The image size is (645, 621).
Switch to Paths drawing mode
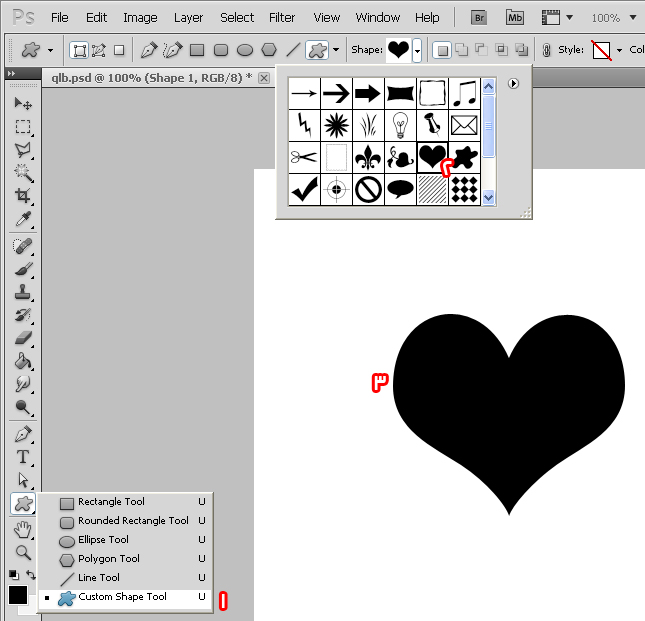98,50
